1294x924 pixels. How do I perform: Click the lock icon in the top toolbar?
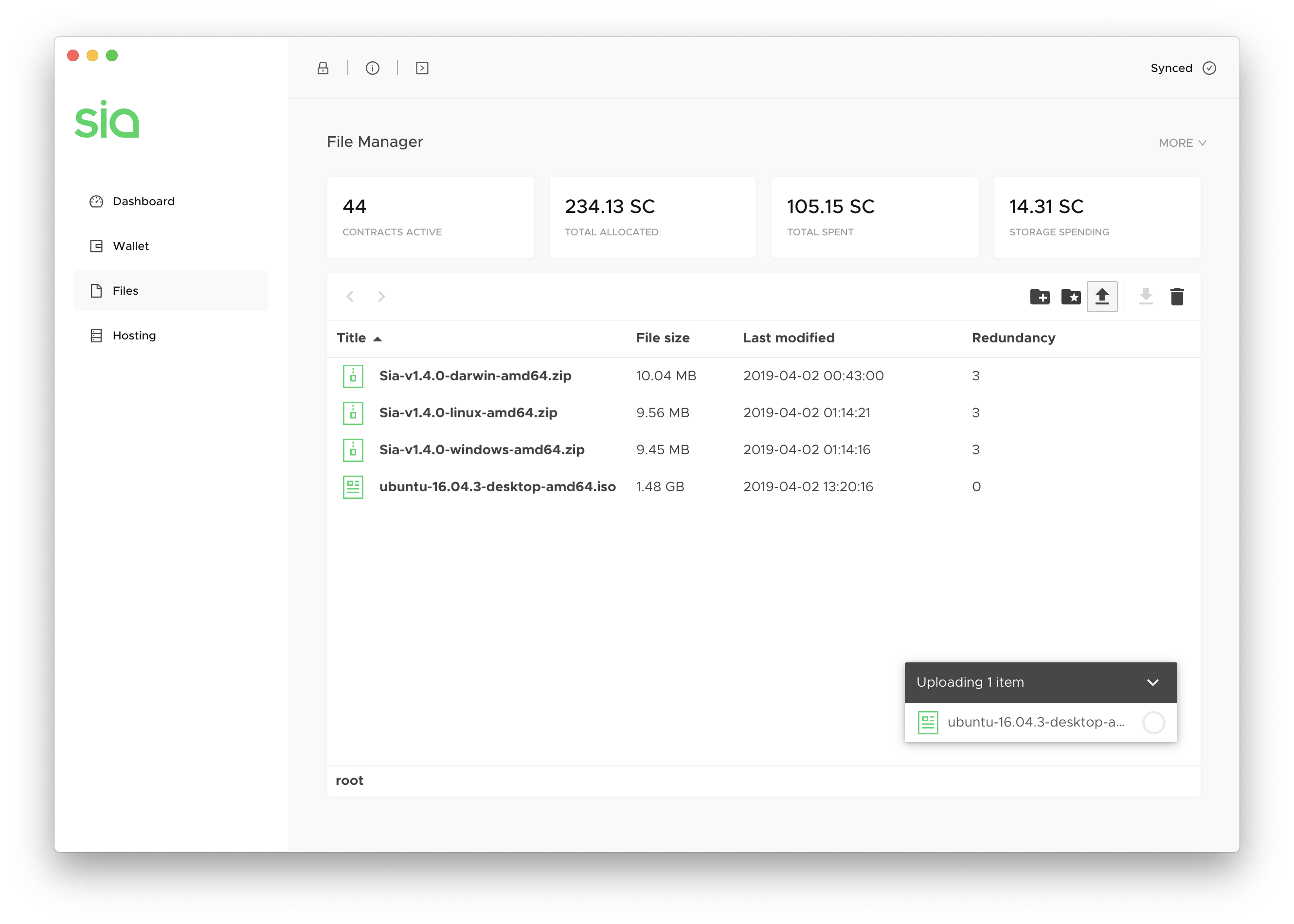[323, 68]
